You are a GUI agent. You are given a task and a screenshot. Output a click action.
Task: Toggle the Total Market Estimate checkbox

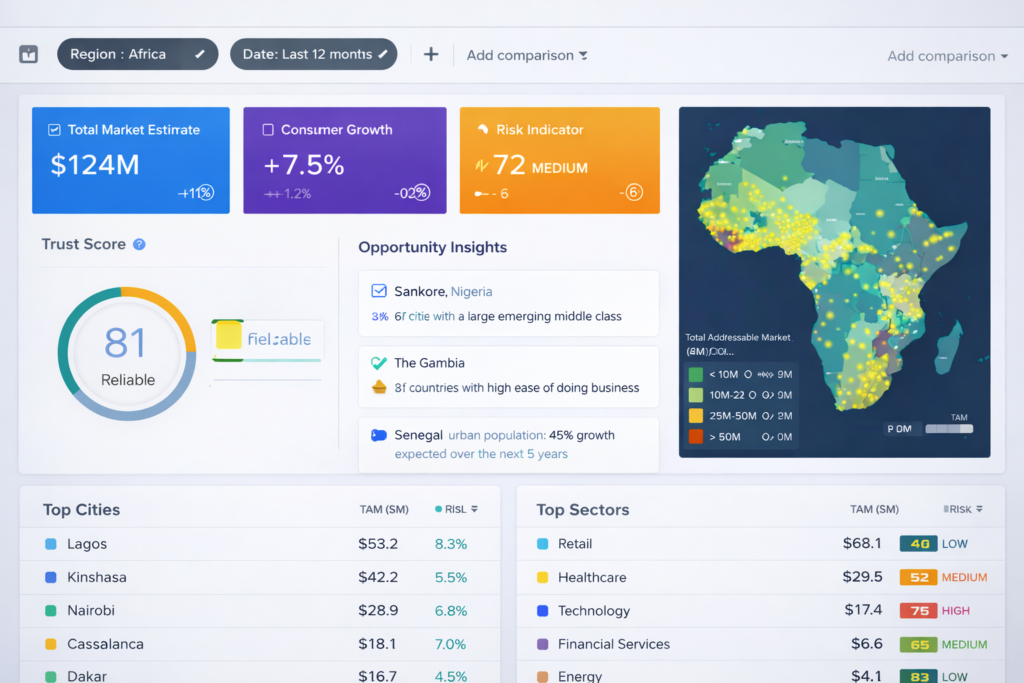pos(54,130)
